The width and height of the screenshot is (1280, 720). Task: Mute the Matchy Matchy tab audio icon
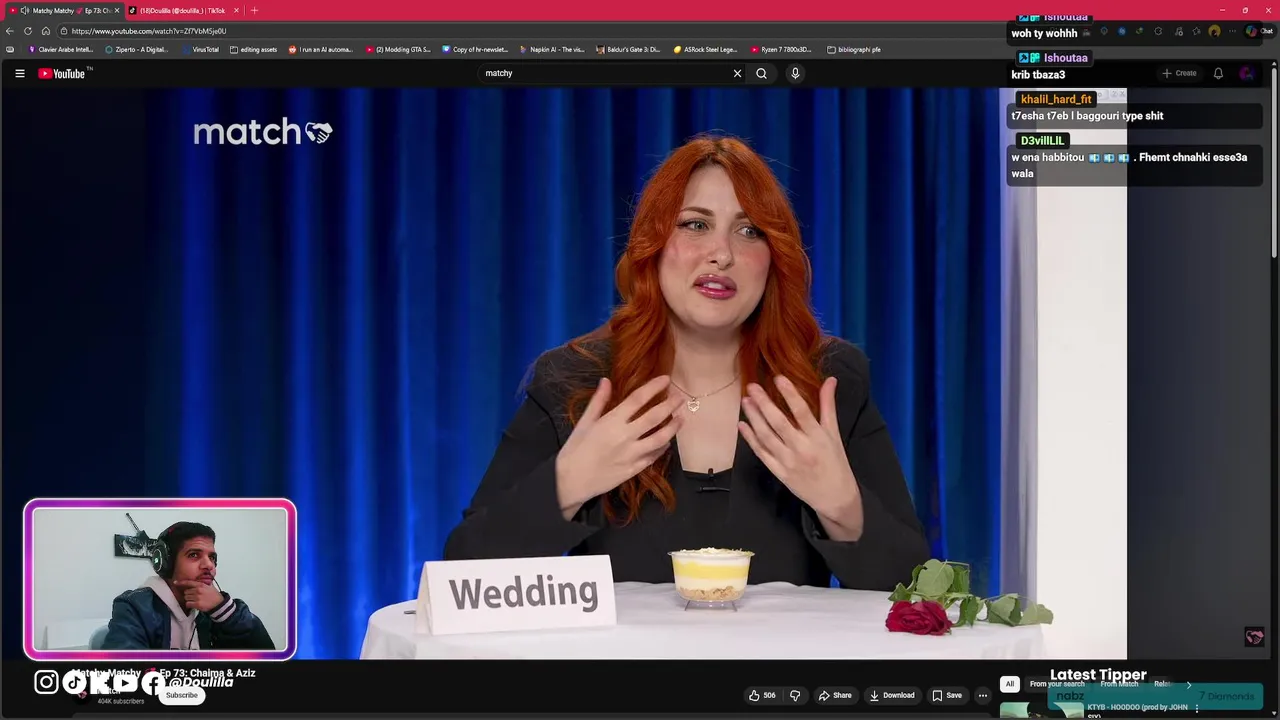click(x=24, y=10)
